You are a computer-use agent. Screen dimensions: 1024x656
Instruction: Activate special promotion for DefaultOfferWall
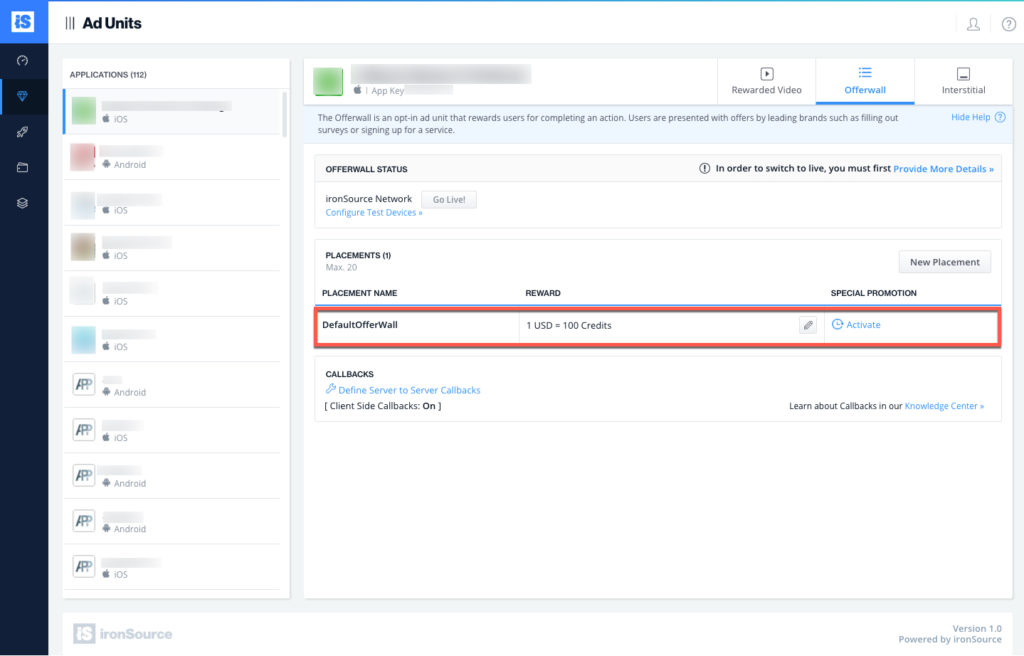coord(857,325)
